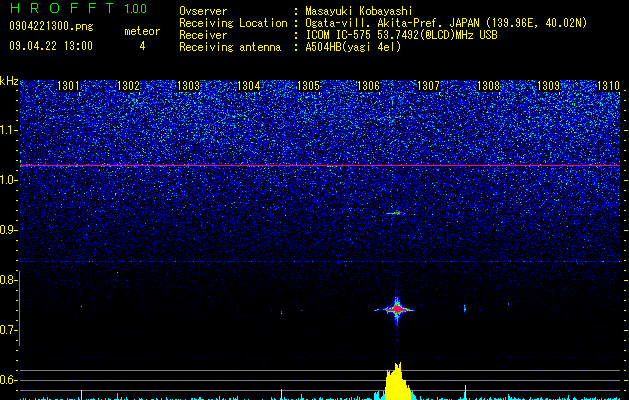Click the 1310 time marker
Image resolution: width=629 pixels, height=400 pixels.
(x=608, y=86)
